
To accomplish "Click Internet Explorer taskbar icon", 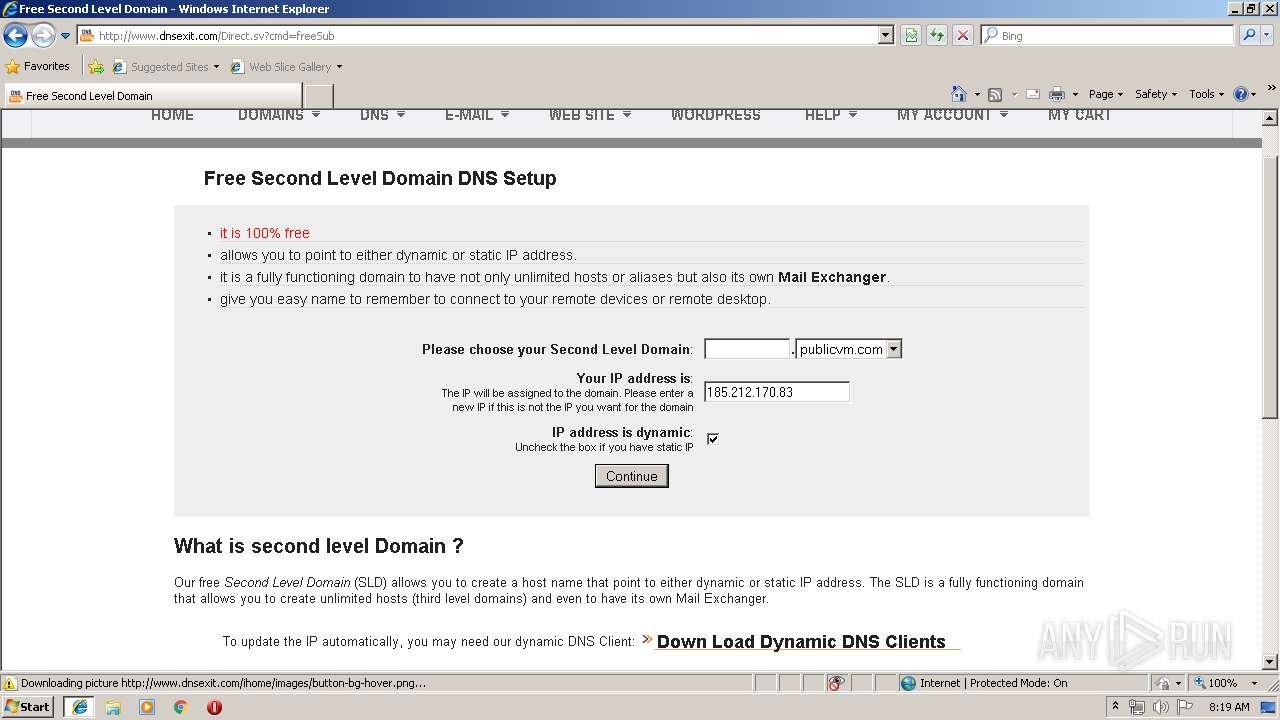I will 80,707.
